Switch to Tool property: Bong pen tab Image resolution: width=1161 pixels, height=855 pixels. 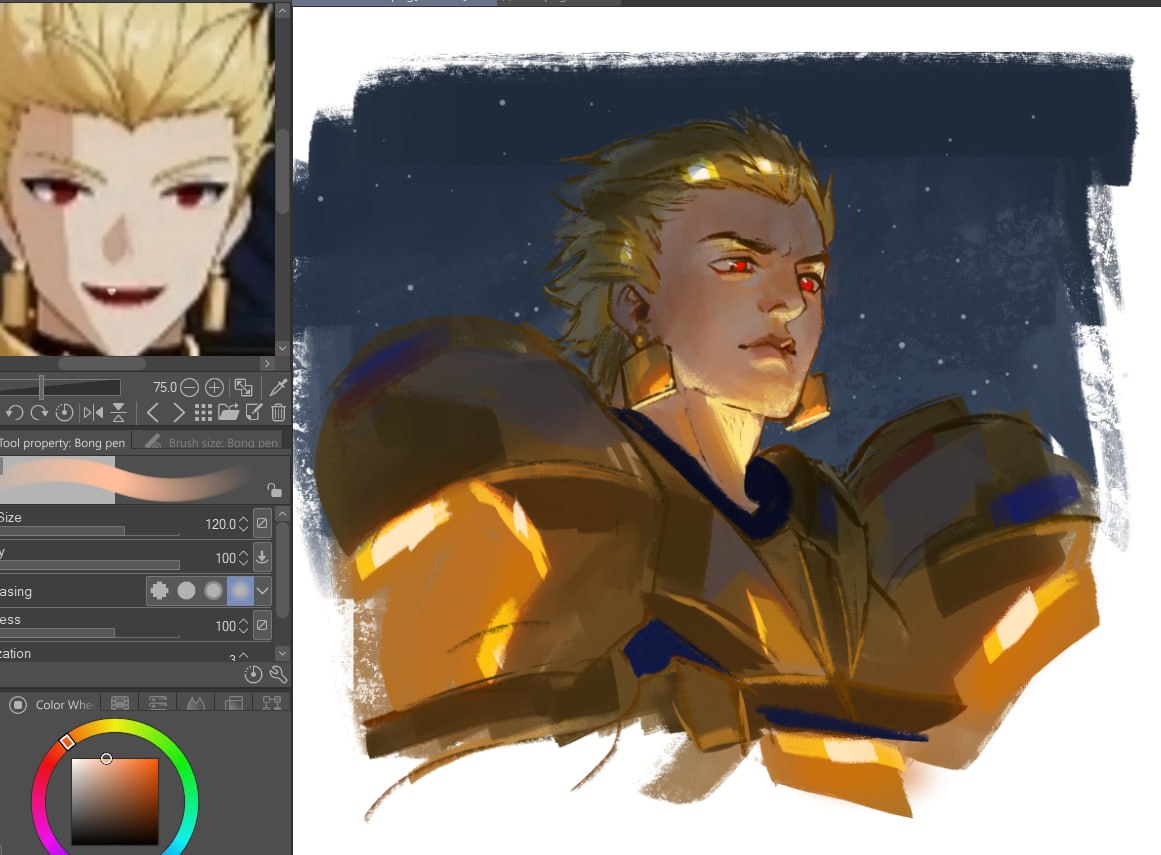pos(64,443)
